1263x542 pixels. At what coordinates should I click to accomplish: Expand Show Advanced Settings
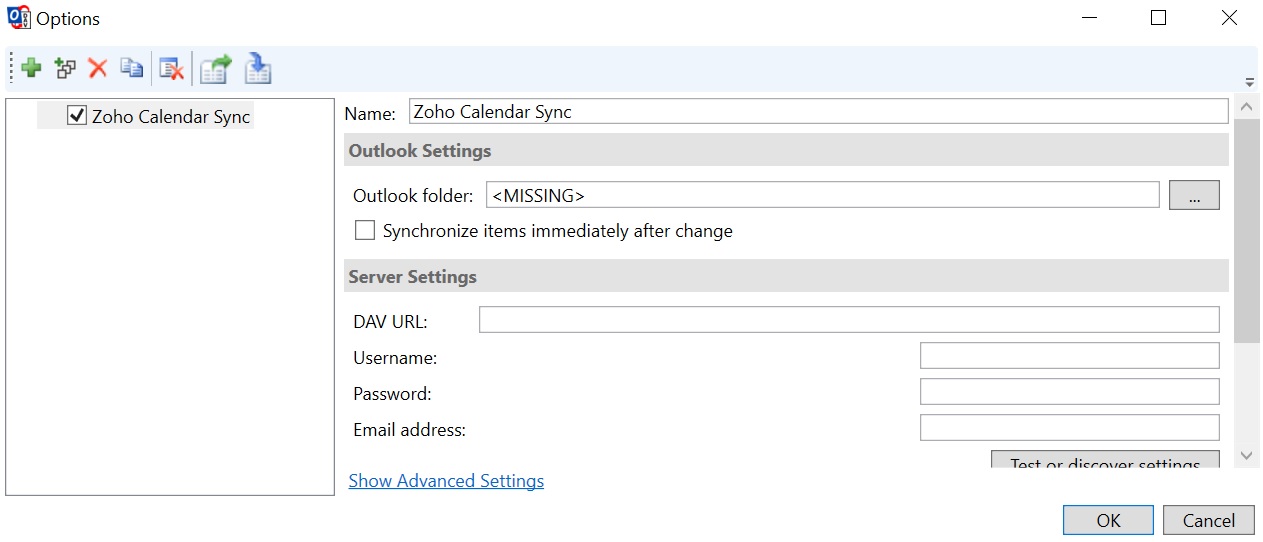tap(446, 481)
